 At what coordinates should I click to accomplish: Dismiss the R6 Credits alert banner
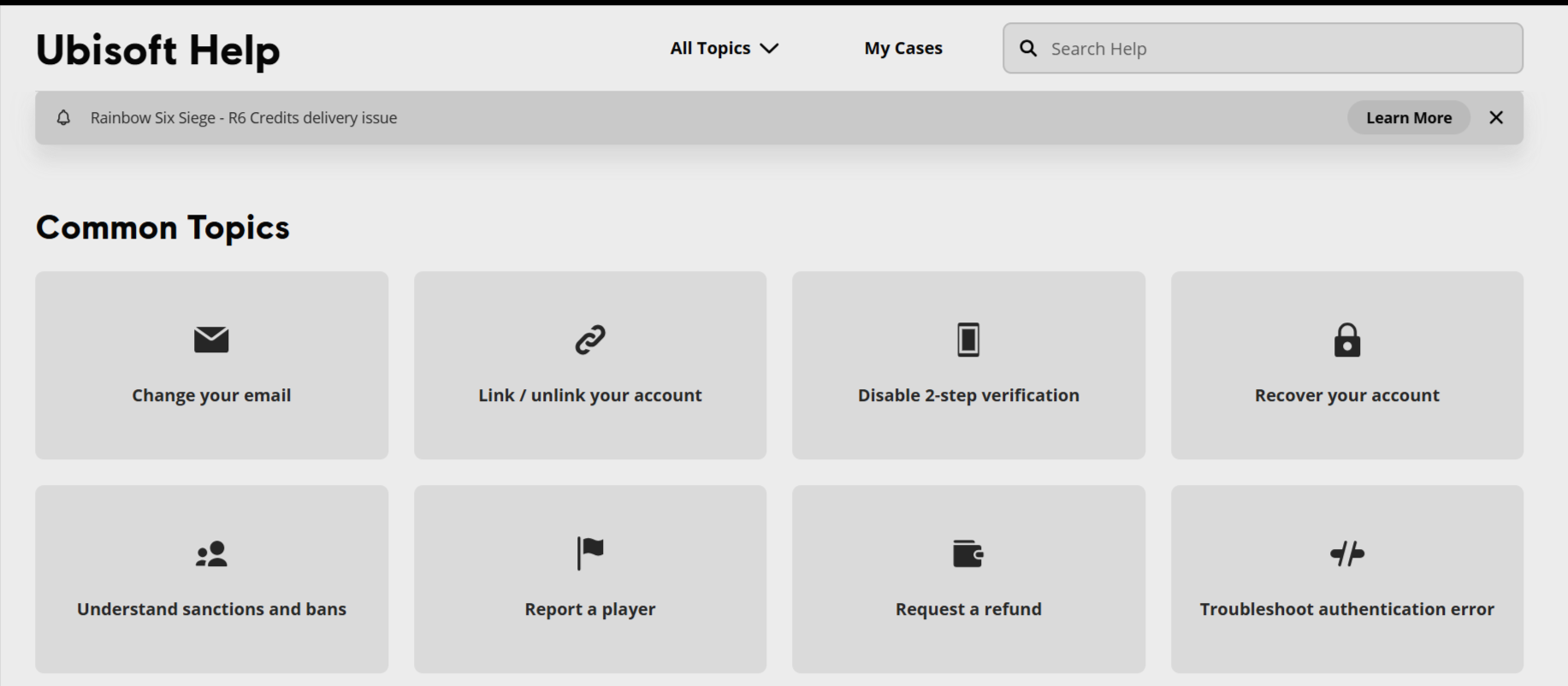(1496, 118)
